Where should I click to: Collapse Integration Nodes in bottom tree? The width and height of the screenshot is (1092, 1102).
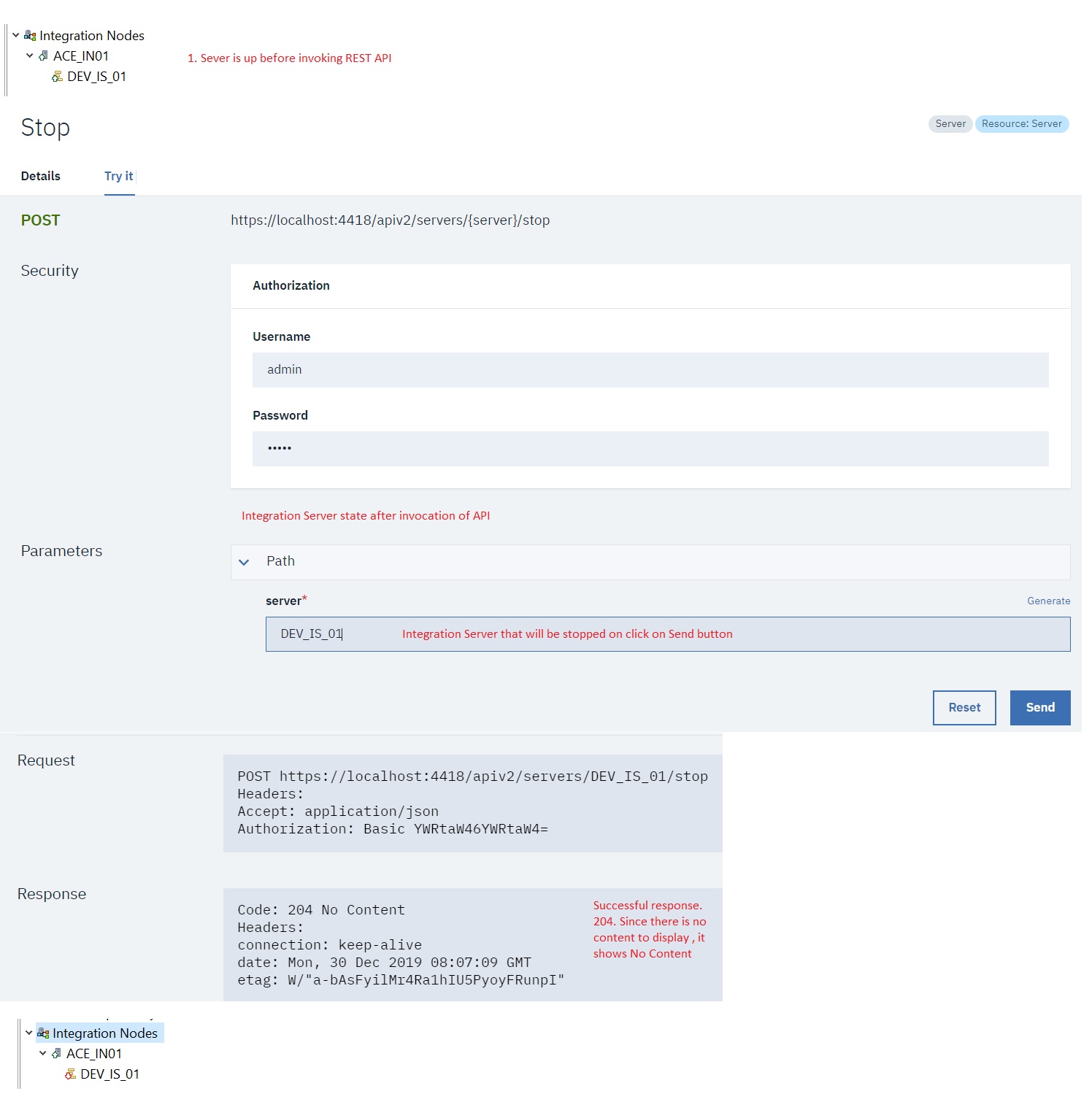pyautogui.click(x=29, y=1033)
